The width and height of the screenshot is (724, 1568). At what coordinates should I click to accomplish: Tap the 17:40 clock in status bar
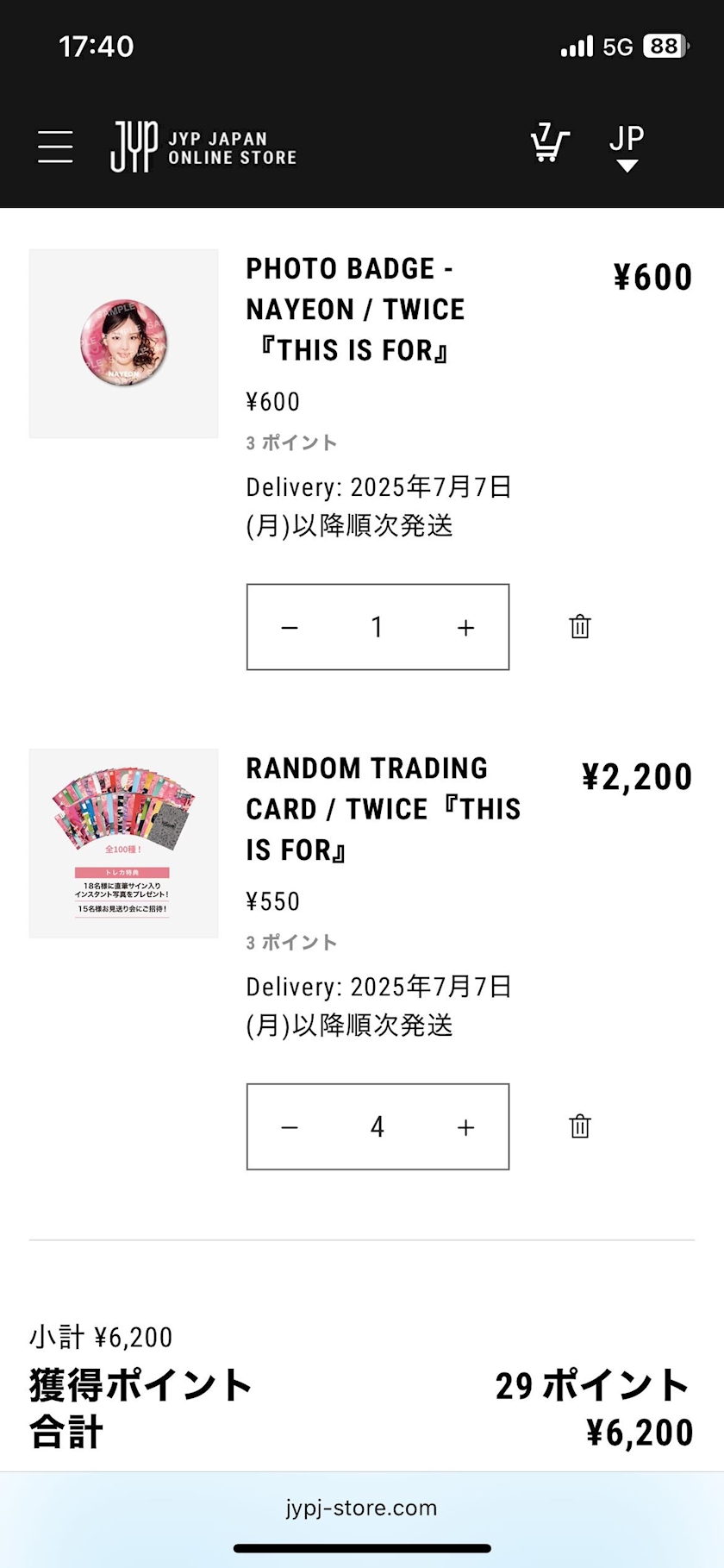pos(96,47)
